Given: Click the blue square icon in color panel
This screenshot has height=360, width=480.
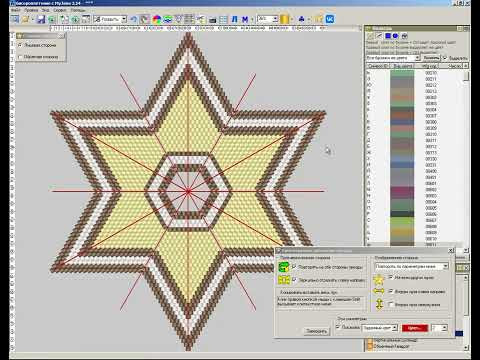Looking at the screenshot, I should tap(388, 36).
